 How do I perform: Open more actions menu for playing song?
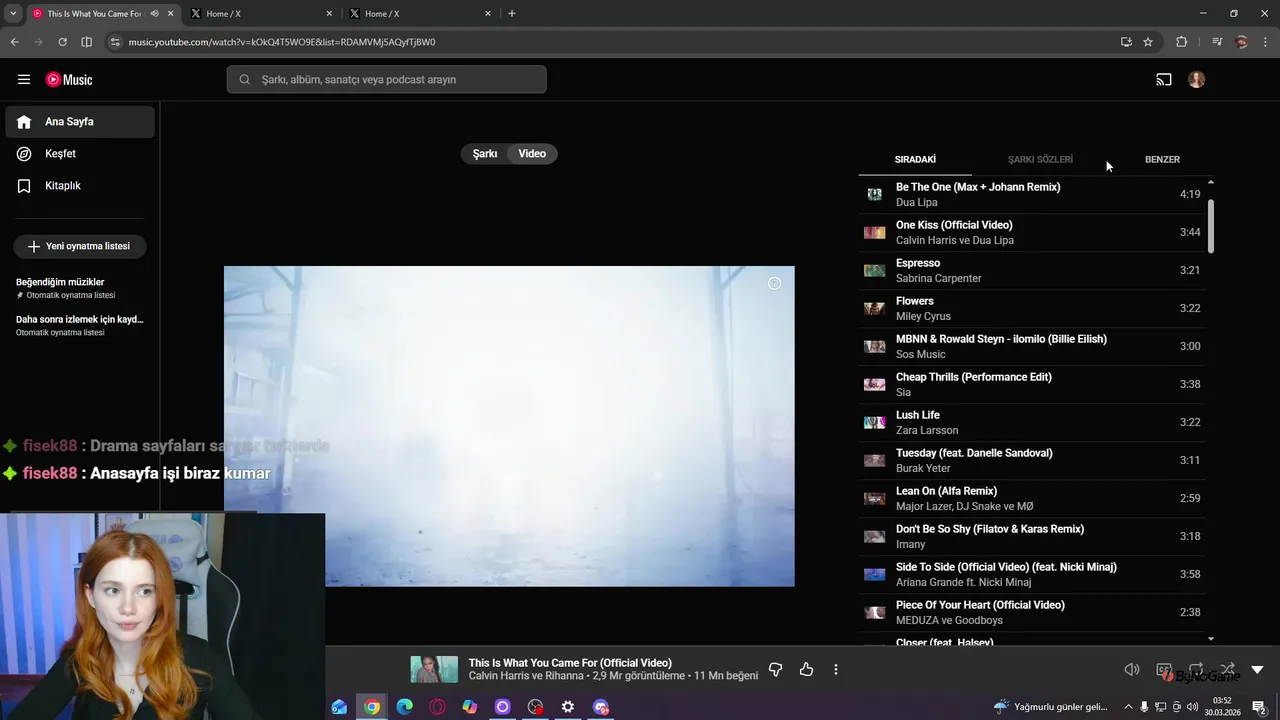(836, 669)
